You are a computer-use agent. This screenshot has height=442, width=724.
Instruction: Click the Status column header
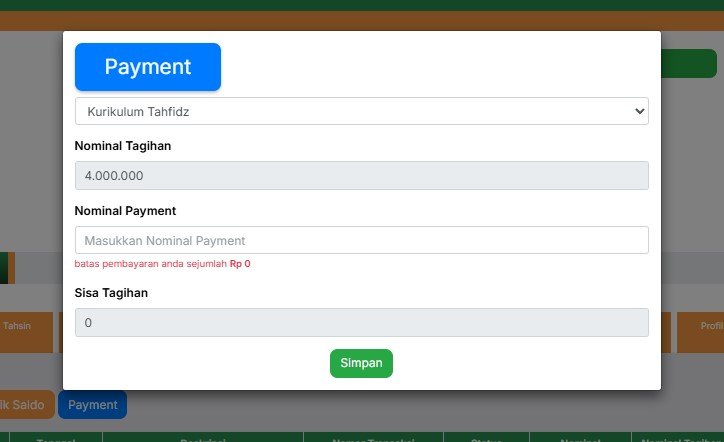pos(486,438)
